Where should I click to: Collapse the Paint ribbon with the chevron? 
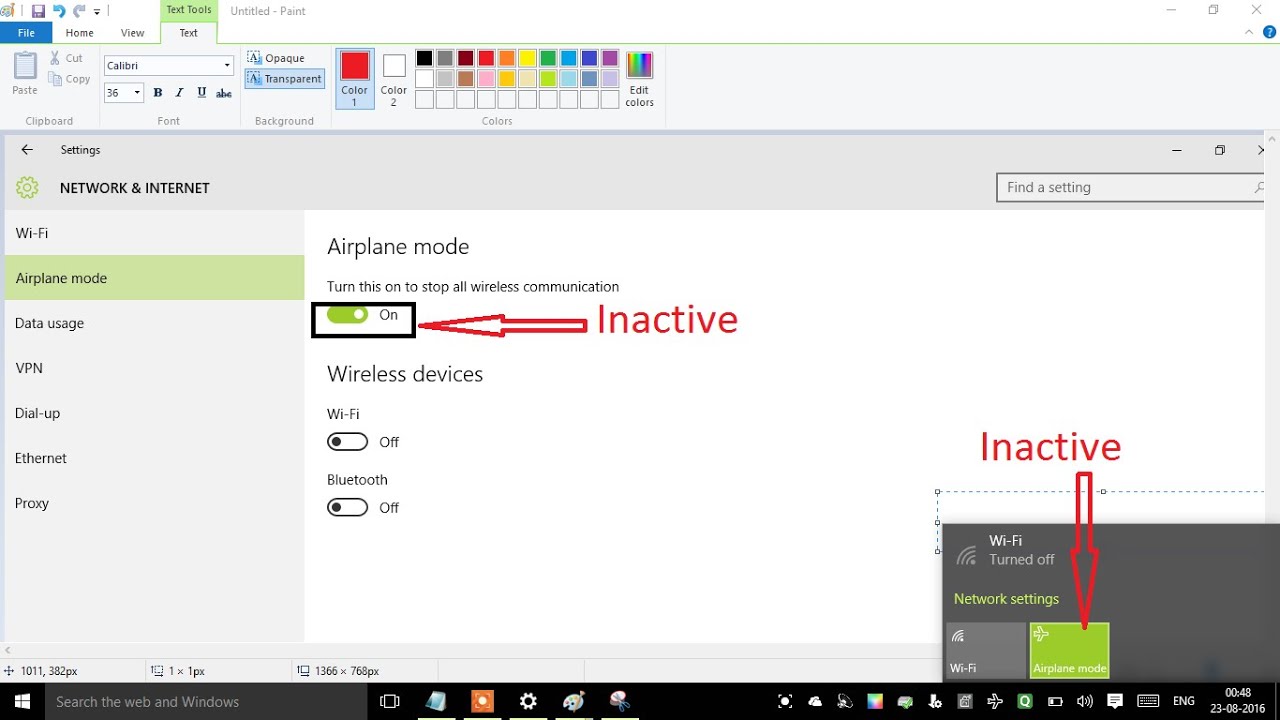1249,33
